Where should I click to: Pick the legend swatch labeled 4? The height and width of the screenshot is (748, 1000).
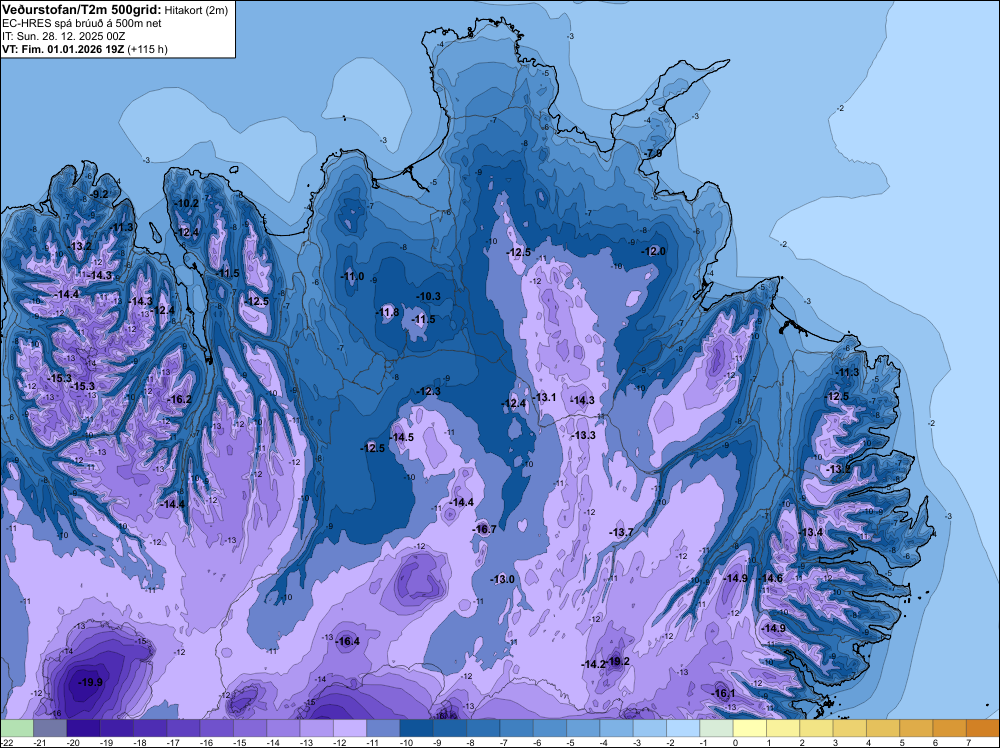(x=883, y=728)
